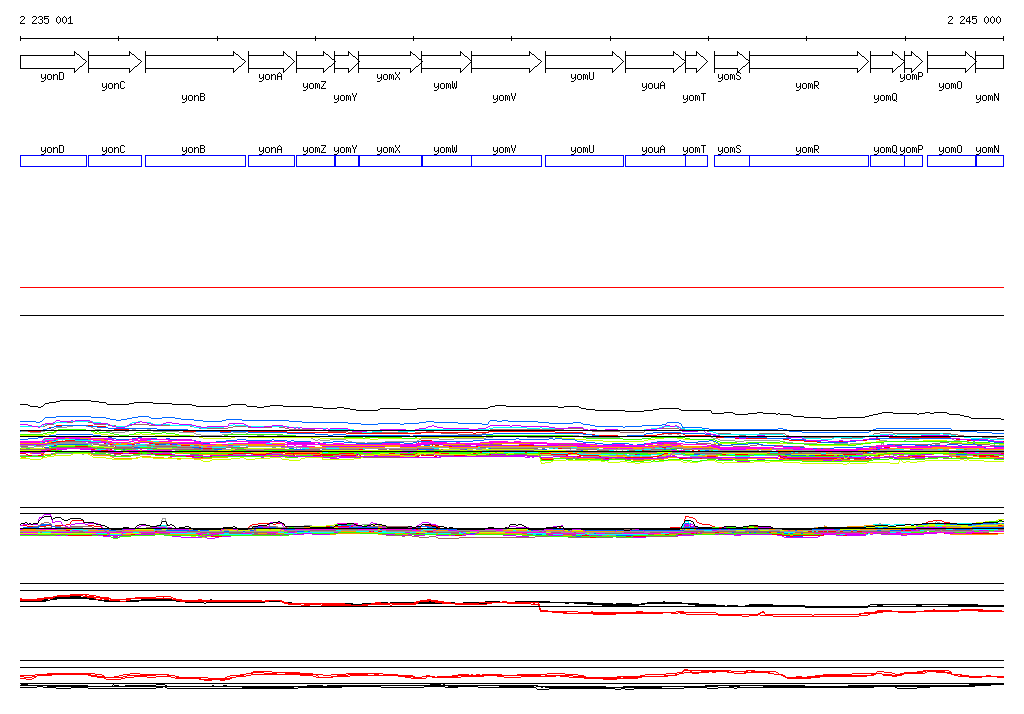Select the yomU gene arrow
1024x714 pixels.
pos(584,62)
